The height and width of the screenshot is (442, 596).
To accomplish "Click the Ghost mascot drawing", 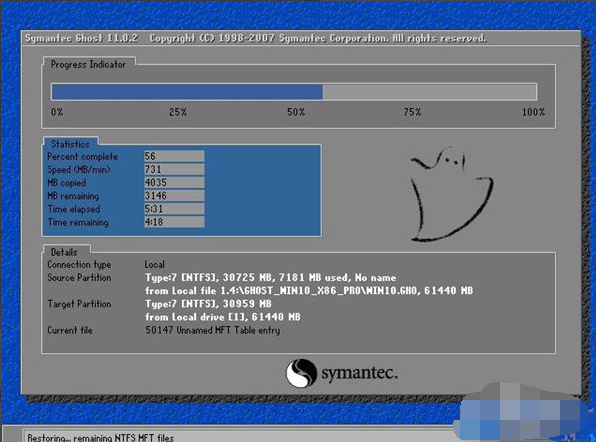I will click(x=451, y=194).
